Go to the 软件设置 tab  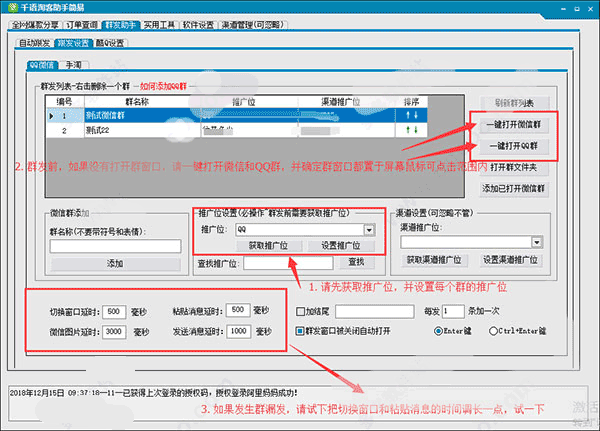198,25
